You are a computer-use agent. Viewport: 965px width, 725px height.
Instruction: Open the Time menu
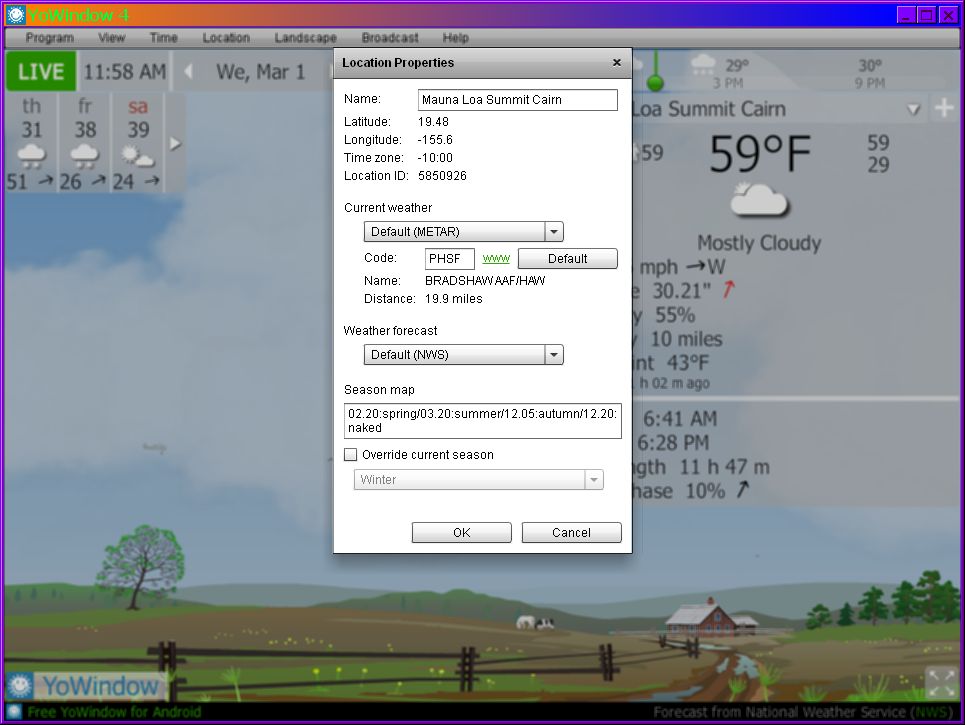164,38
